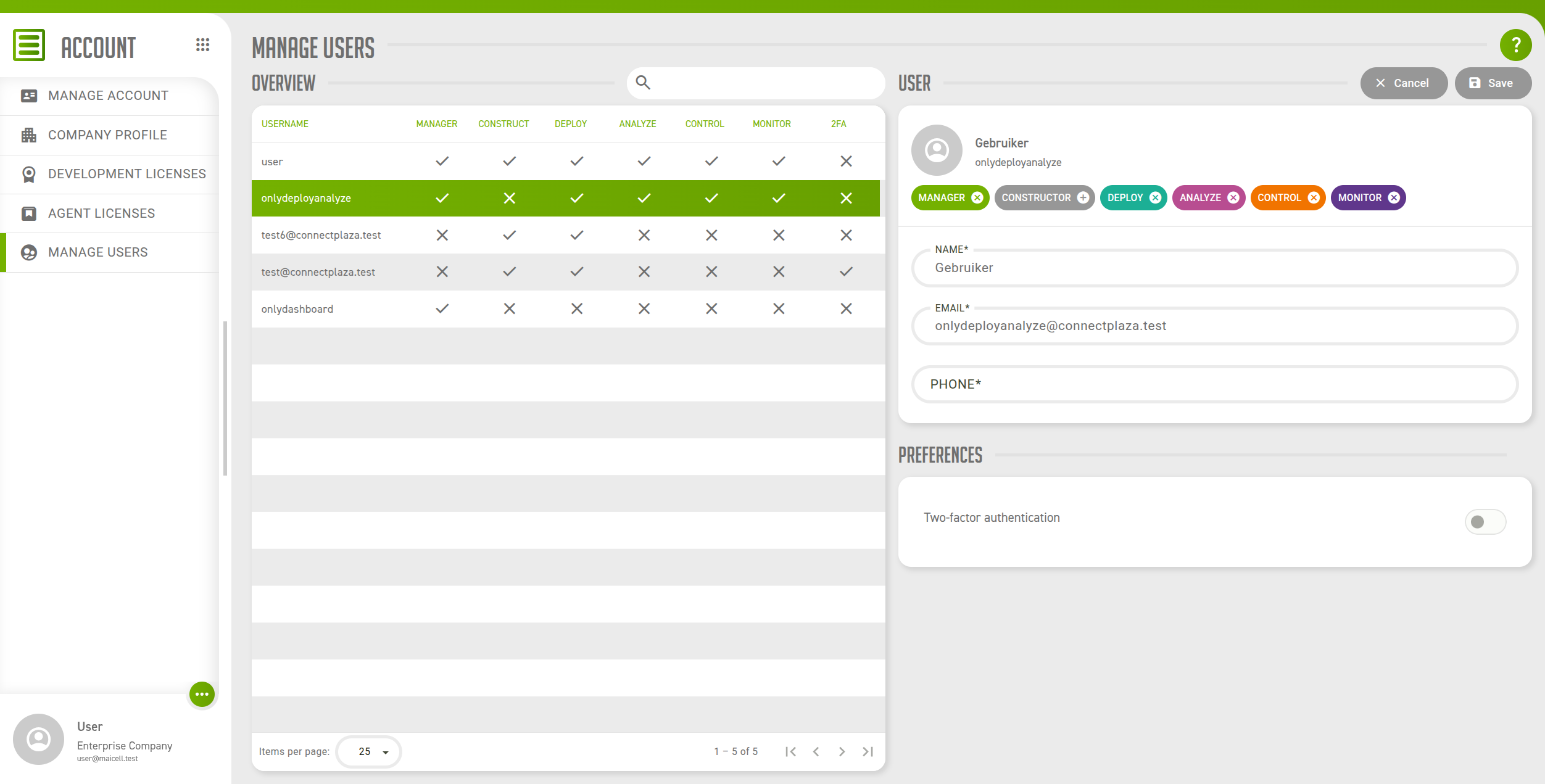Click 2FA checkmark in test@connectplaza.test row
The width and height of the screenshot is (1545, 784).
click(846, 272)
